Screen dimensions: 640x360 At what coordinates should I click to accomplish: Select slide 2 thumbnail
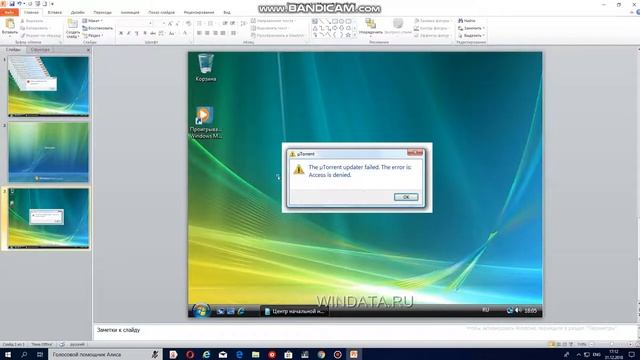(48, 152)
